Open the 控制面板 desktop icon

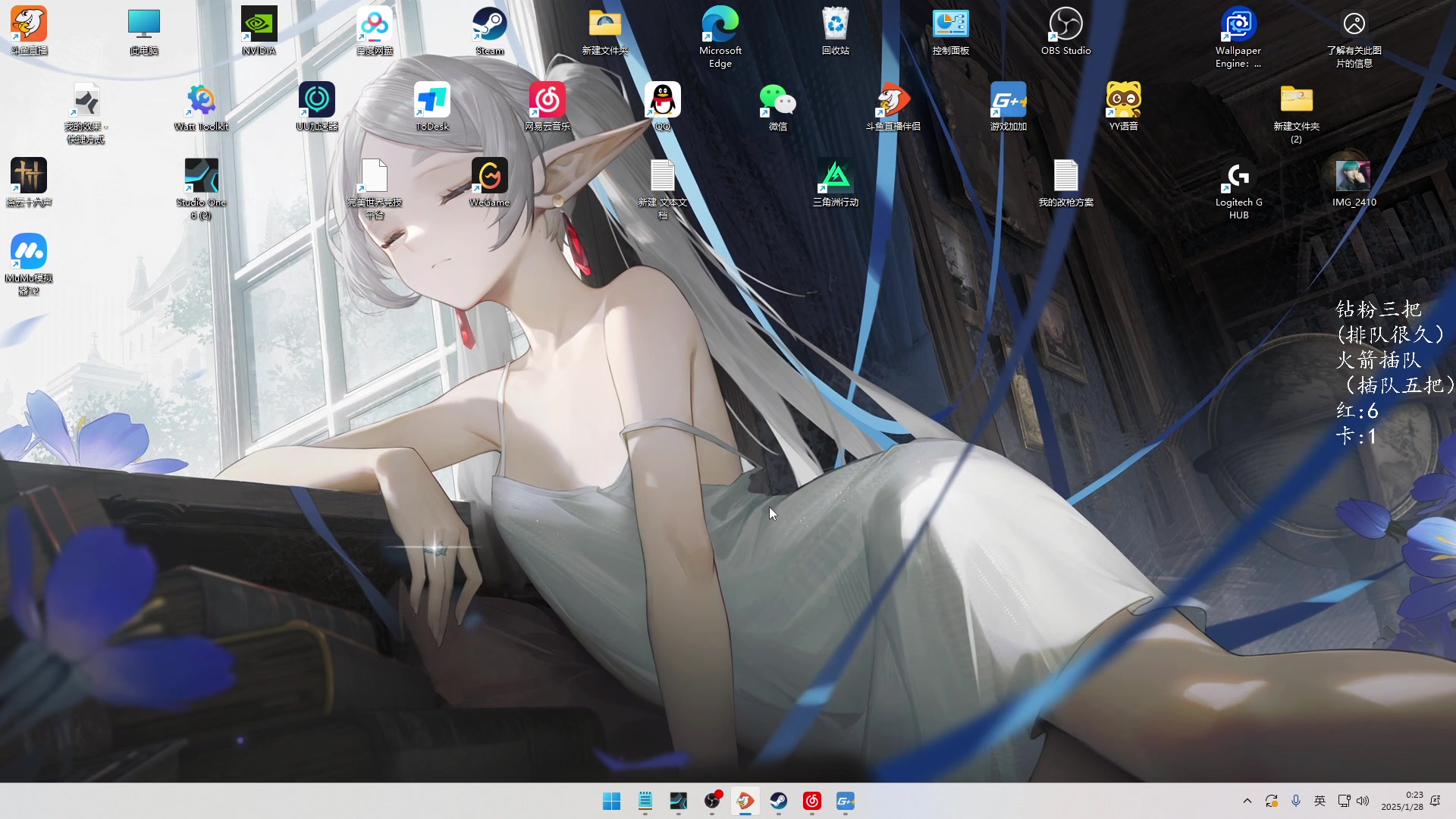pos(951,31)
